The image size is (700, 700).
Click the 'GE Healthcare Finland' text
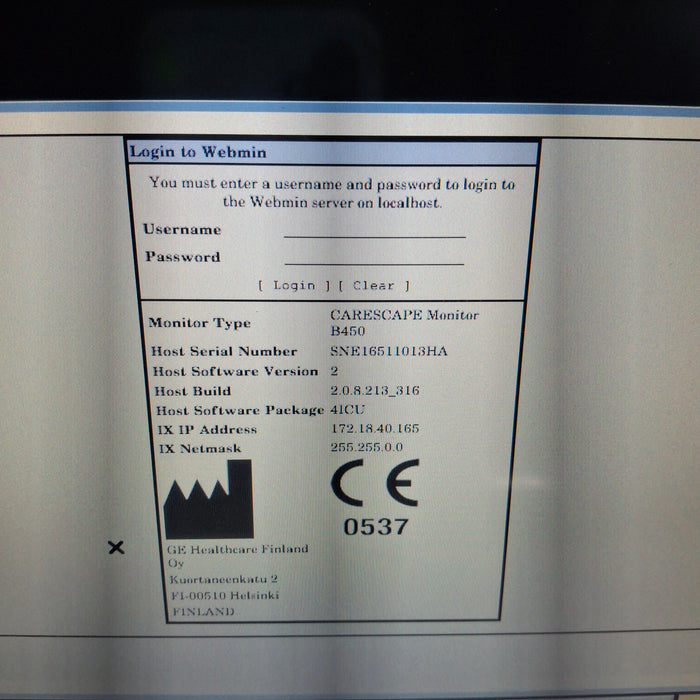tap(238, 549)
